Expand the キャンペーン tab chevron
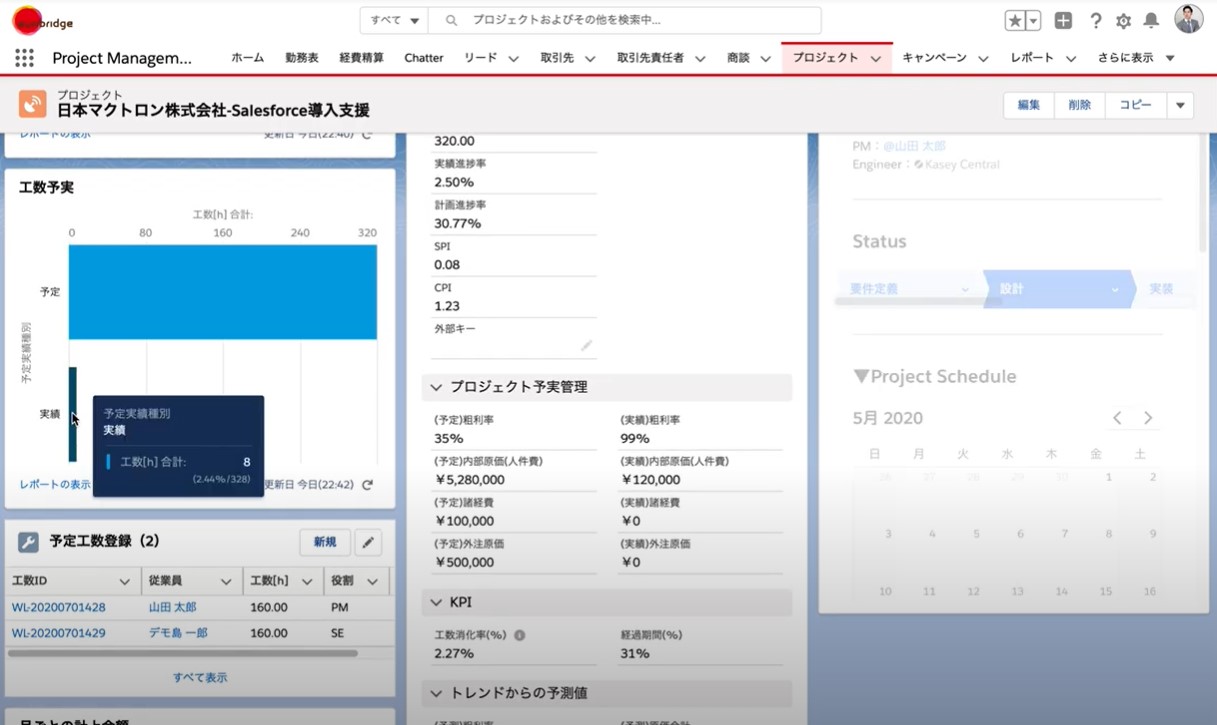 tap(983, 59)
